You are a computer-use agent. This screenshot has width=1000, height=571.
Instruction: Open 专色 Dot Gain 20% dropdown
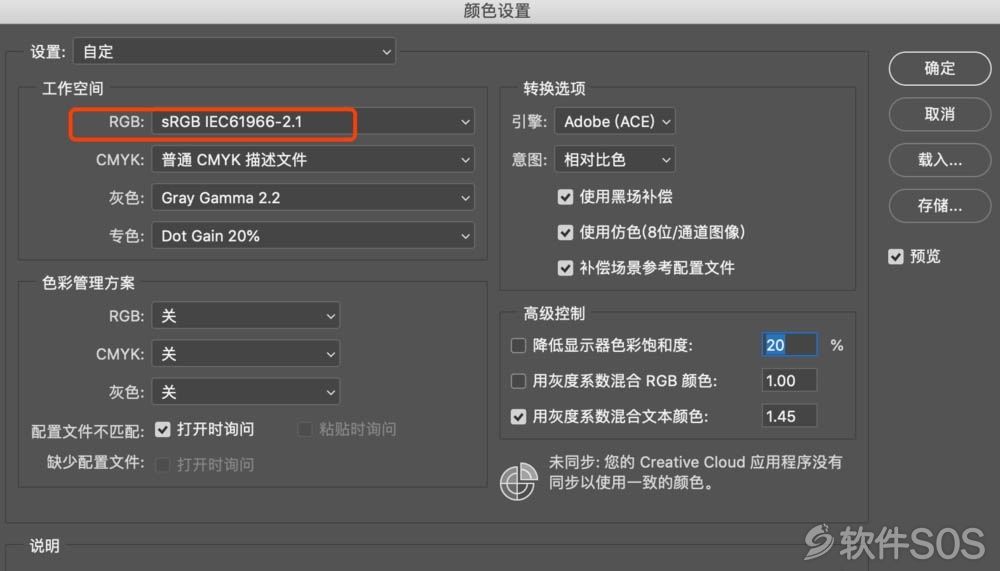[313, 236]
